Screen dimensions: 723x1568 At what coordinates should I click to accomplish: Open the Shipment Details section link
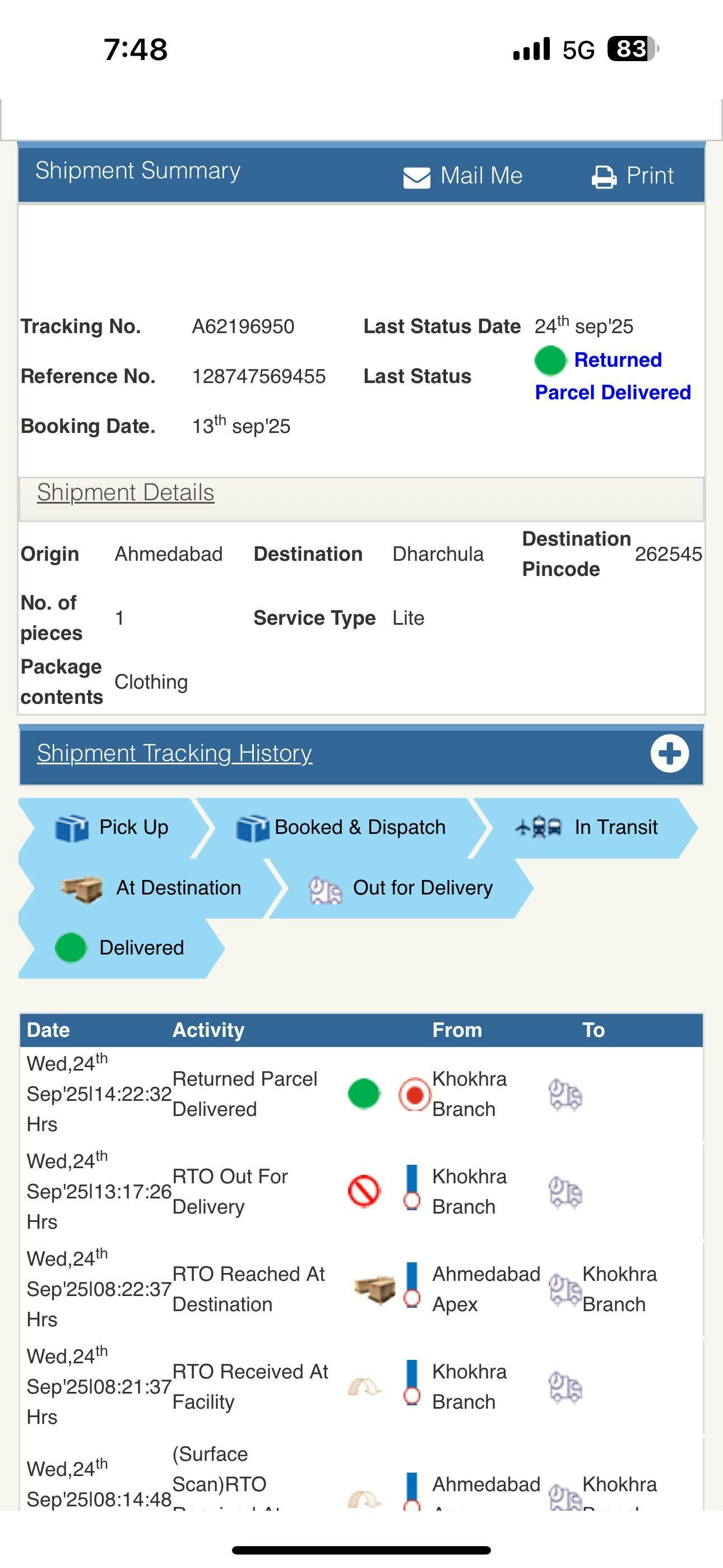tap(126, 492)
